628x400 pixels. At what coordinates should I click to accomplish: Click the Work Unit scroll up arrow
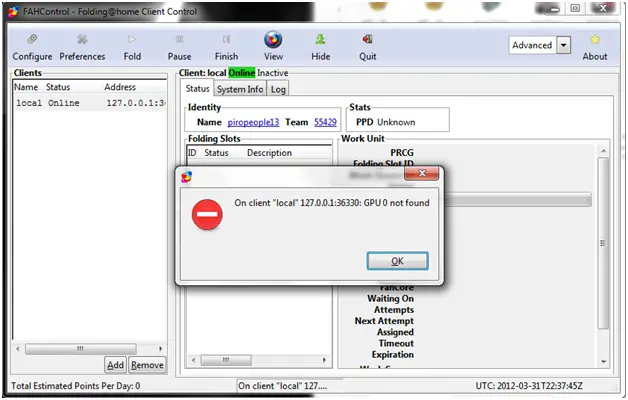pos(603,151)
